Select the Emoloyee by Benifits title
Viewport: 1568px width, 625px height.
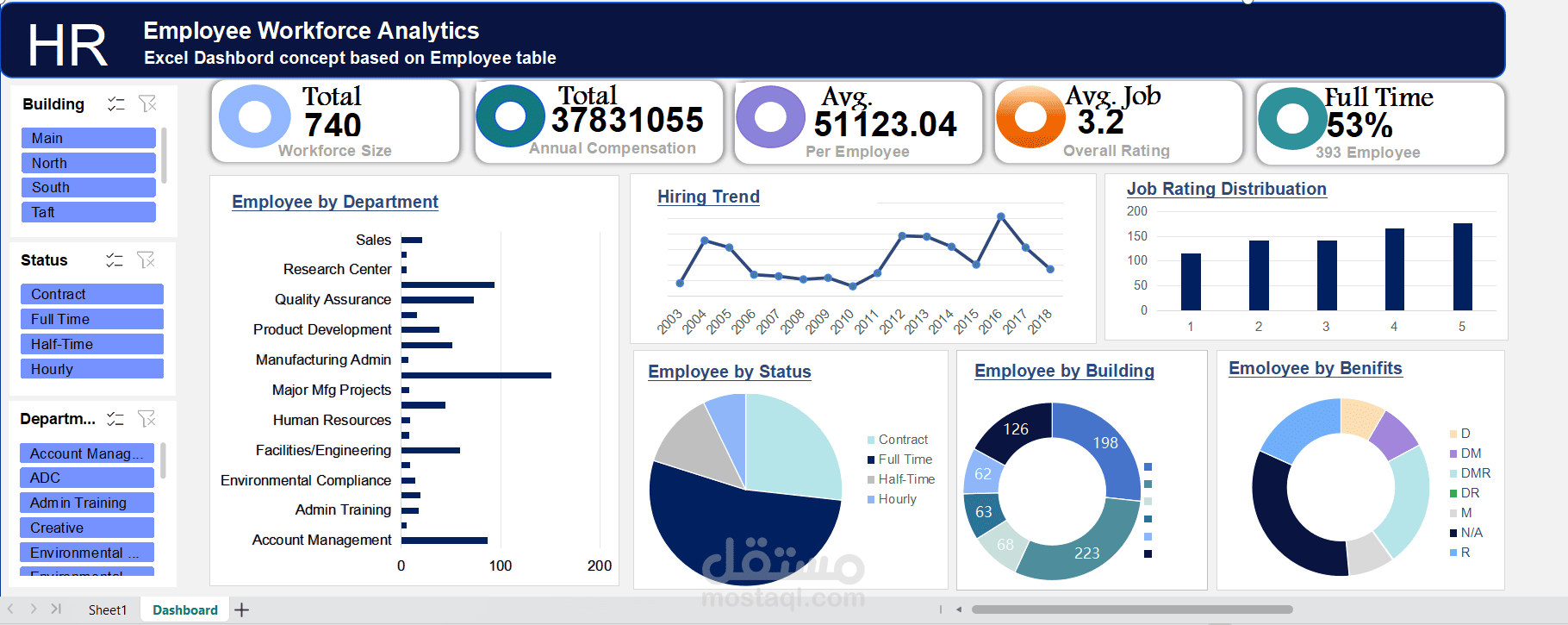[1316, 368]
